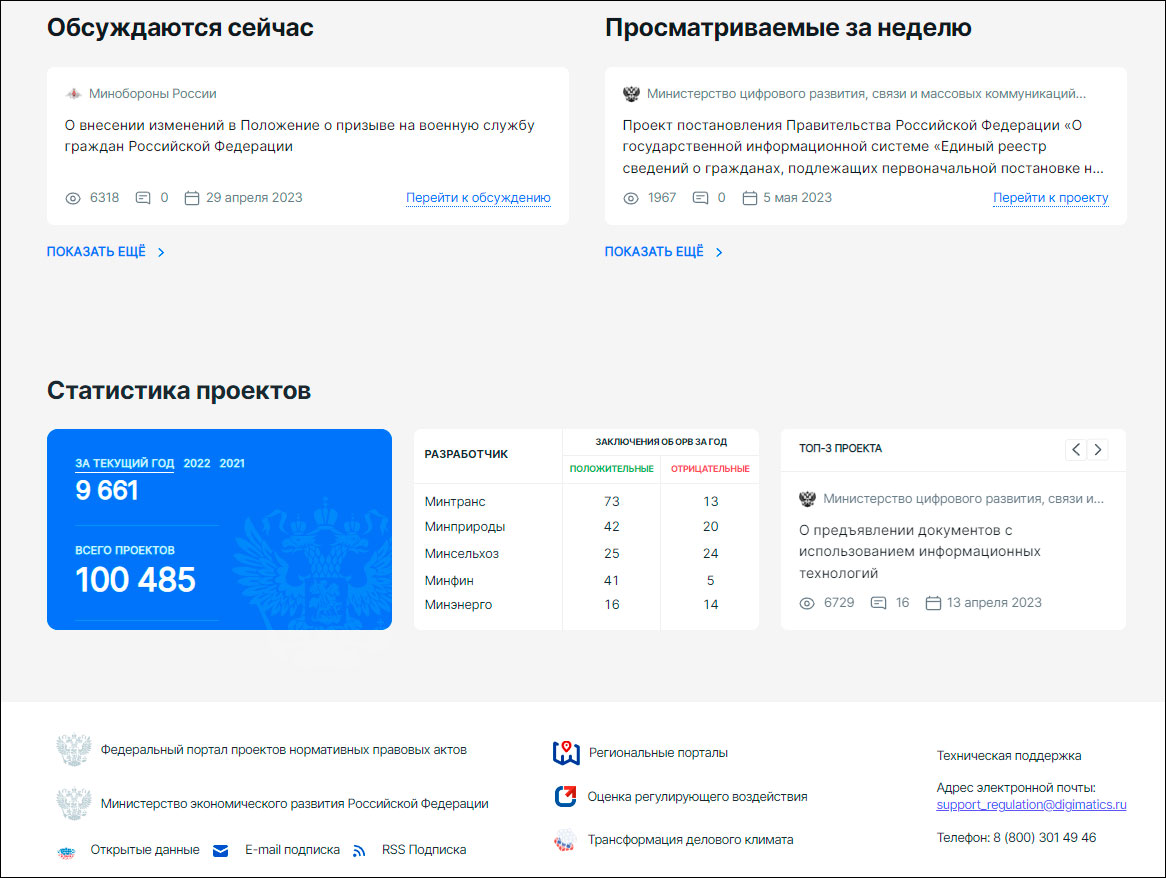Image resolution: width=1166 pixels, height=878 pixels.
Task: Click the RSS Подписка feed icon
Action: pos(360,850)
